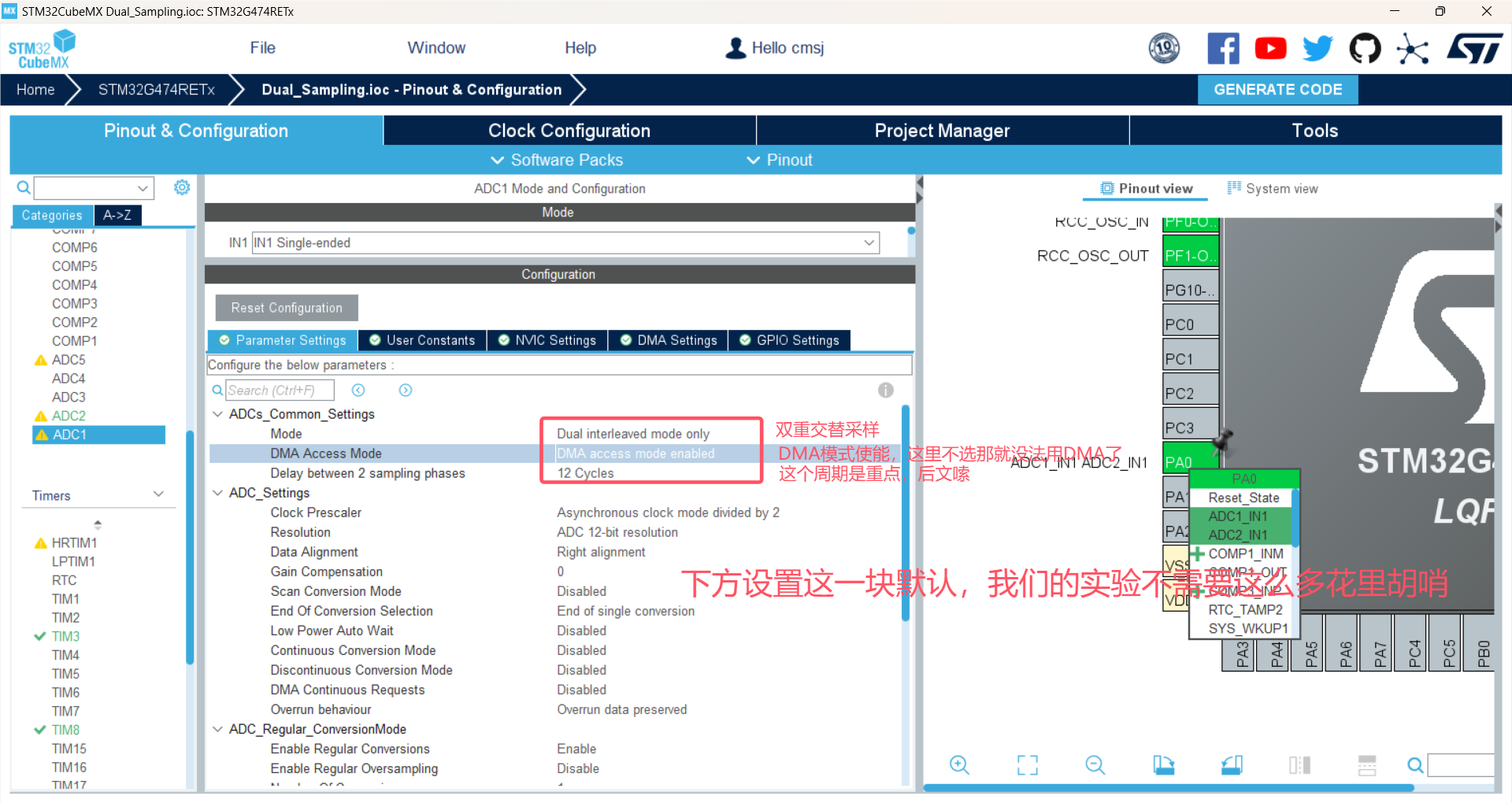Select COMP1 in the peripherals list
This screenshot has height=803, width=1512.
coord(74,341)
